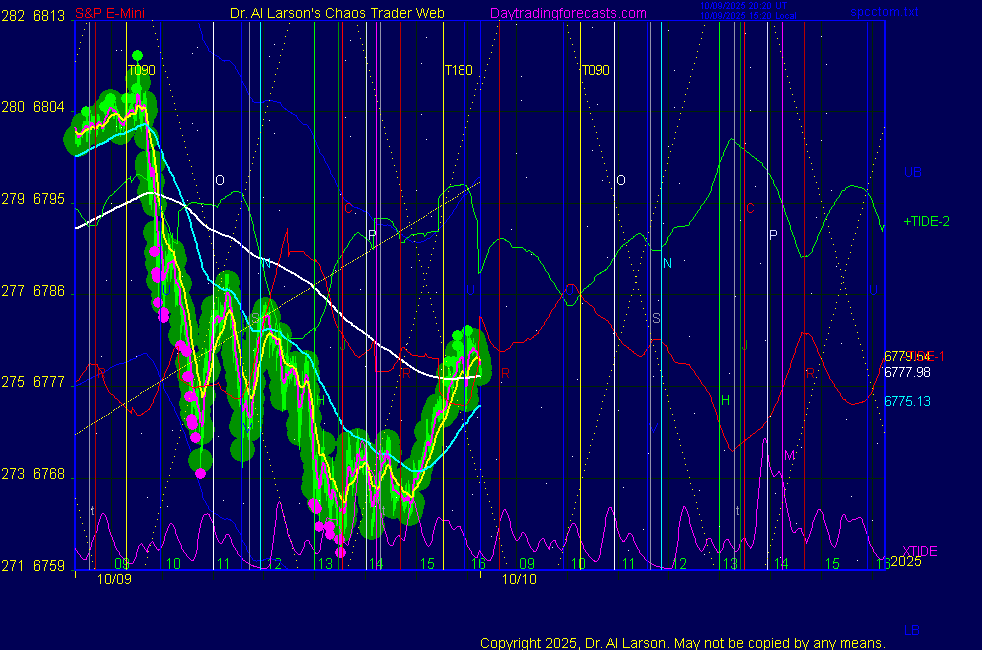Click the copyright notice text
Screen dimensions: 982x650
click(682, 642)
